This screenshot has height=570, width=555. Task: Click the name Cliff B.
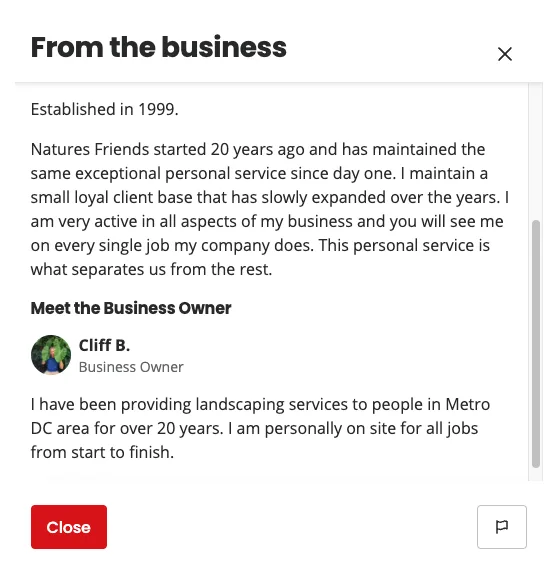104,345
